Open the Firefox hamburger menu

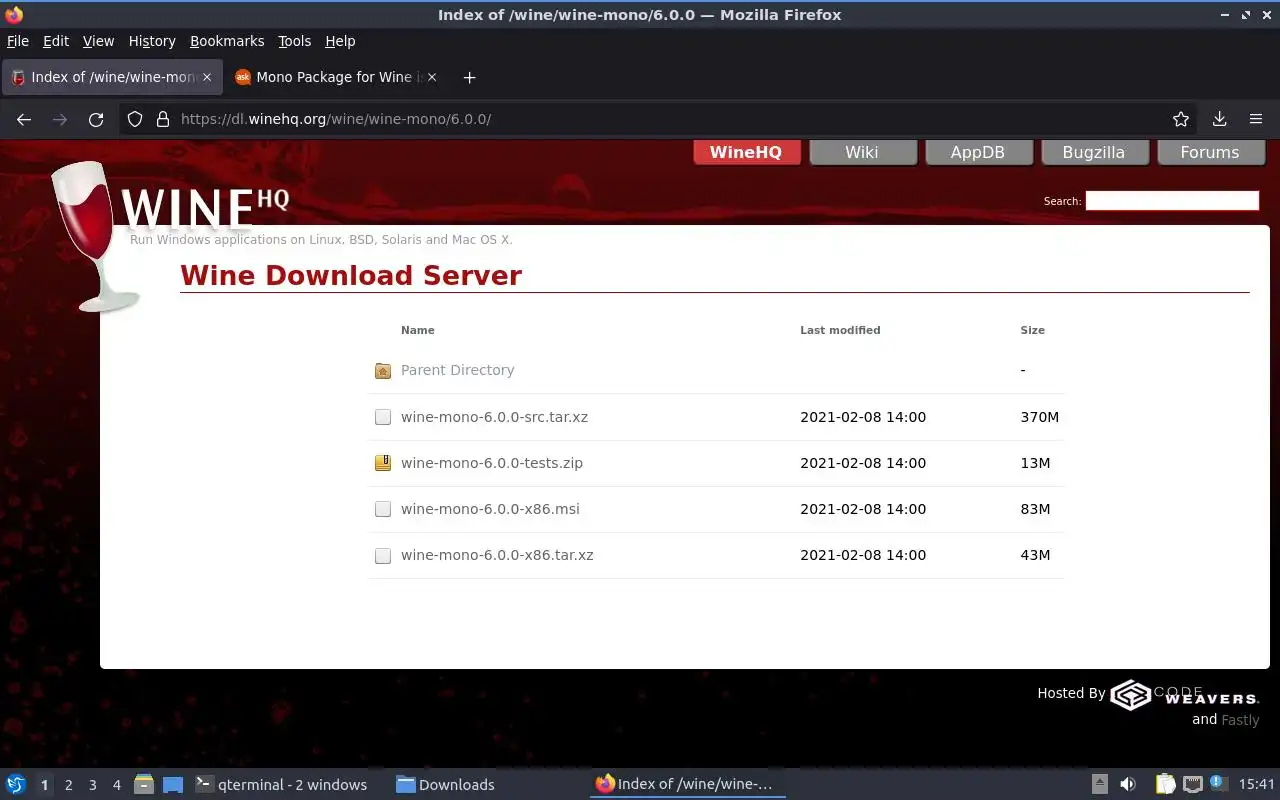(1256, 119)
